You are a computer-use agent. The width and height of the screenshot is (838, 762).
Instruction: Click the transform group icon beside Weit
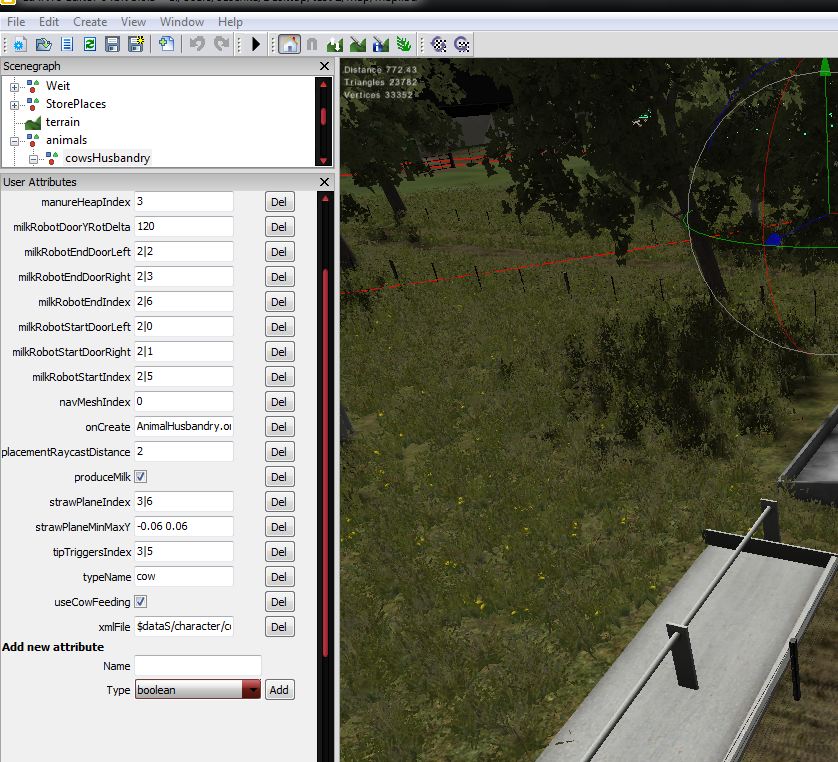33,85
